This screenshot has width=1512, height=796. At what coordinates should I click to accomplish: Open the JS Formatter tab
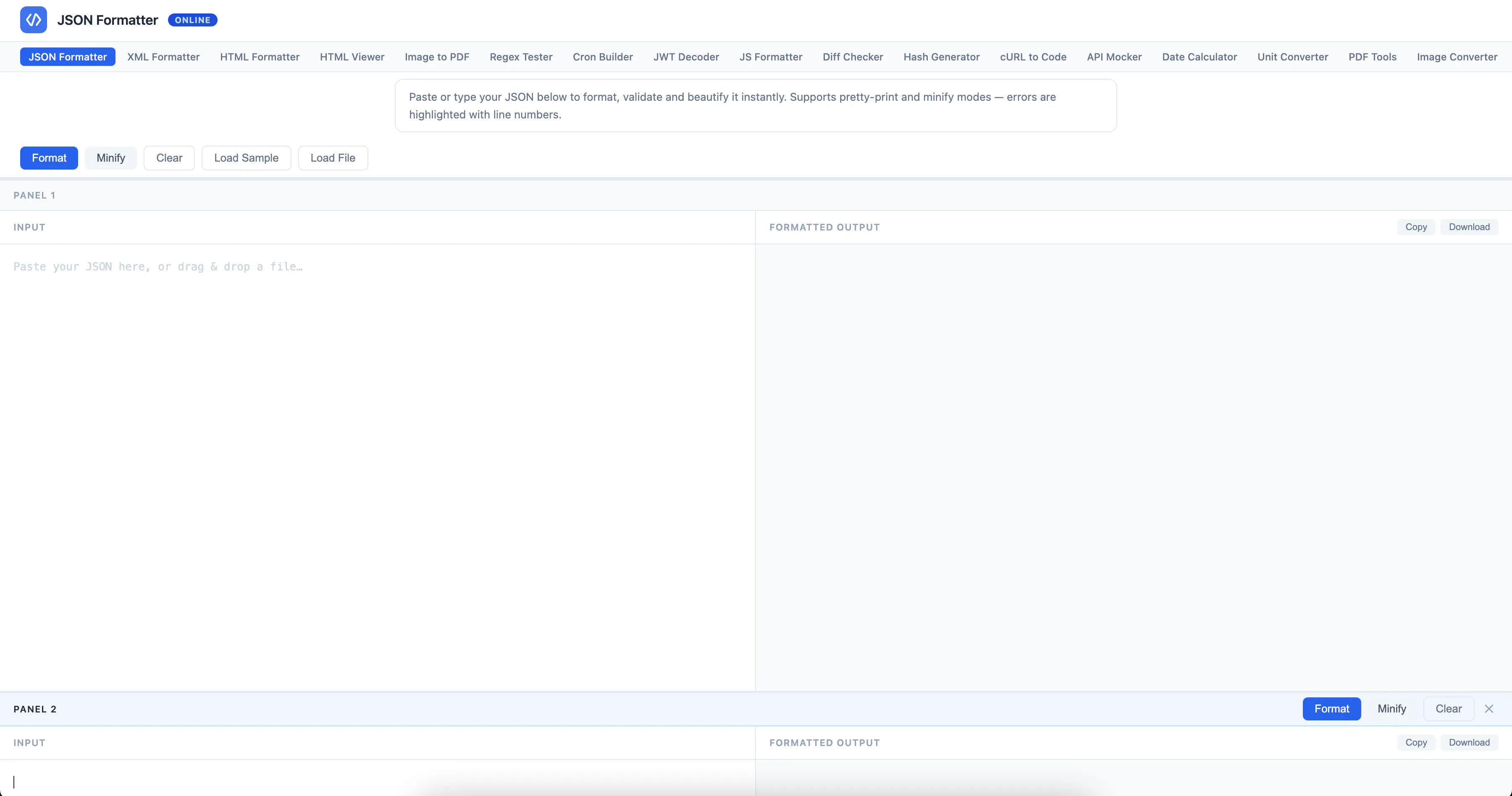tap(771, 57)
